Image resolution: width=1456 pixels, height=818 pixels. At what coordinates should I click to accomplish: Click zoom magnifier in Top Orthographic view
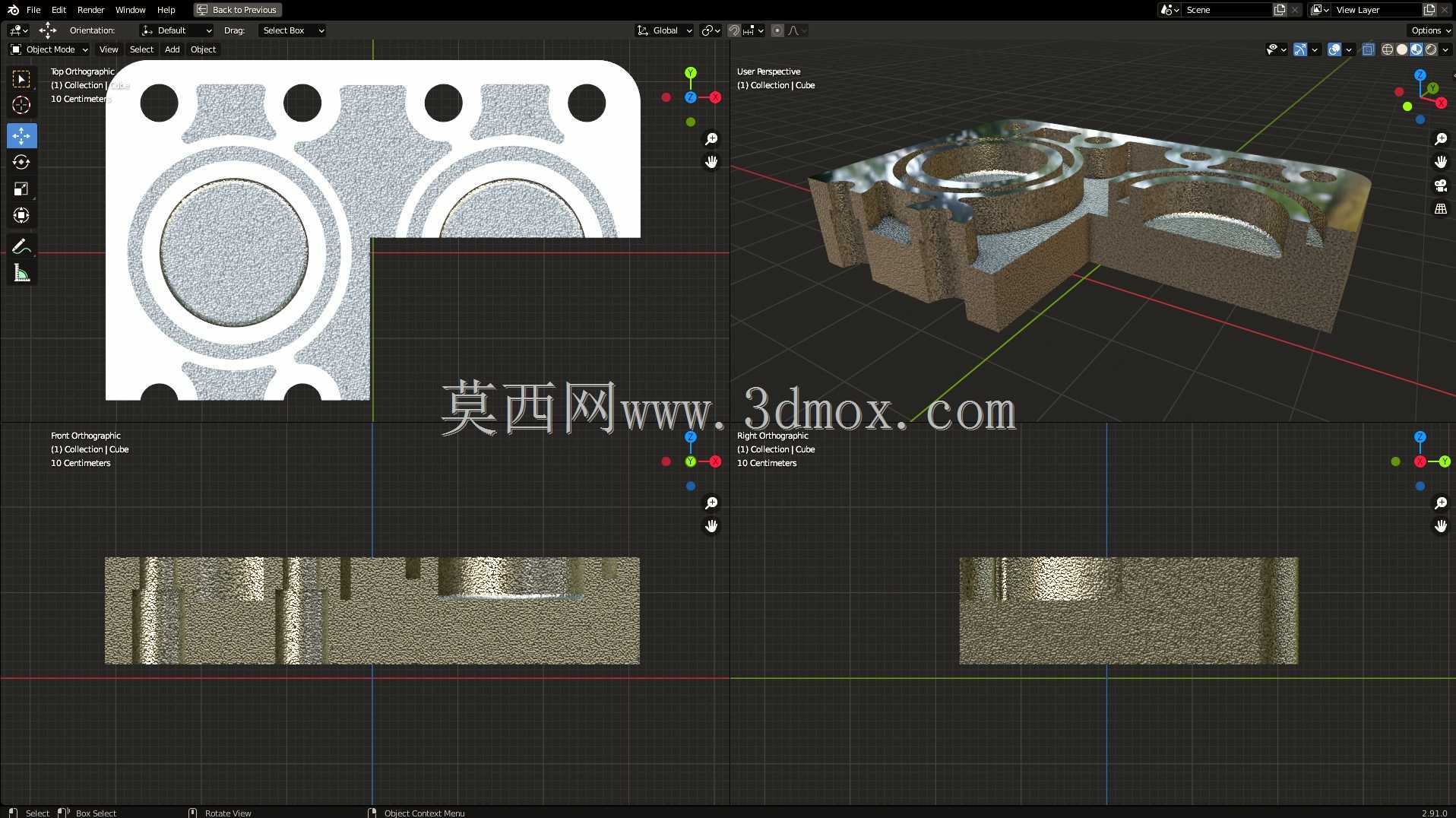711,138
